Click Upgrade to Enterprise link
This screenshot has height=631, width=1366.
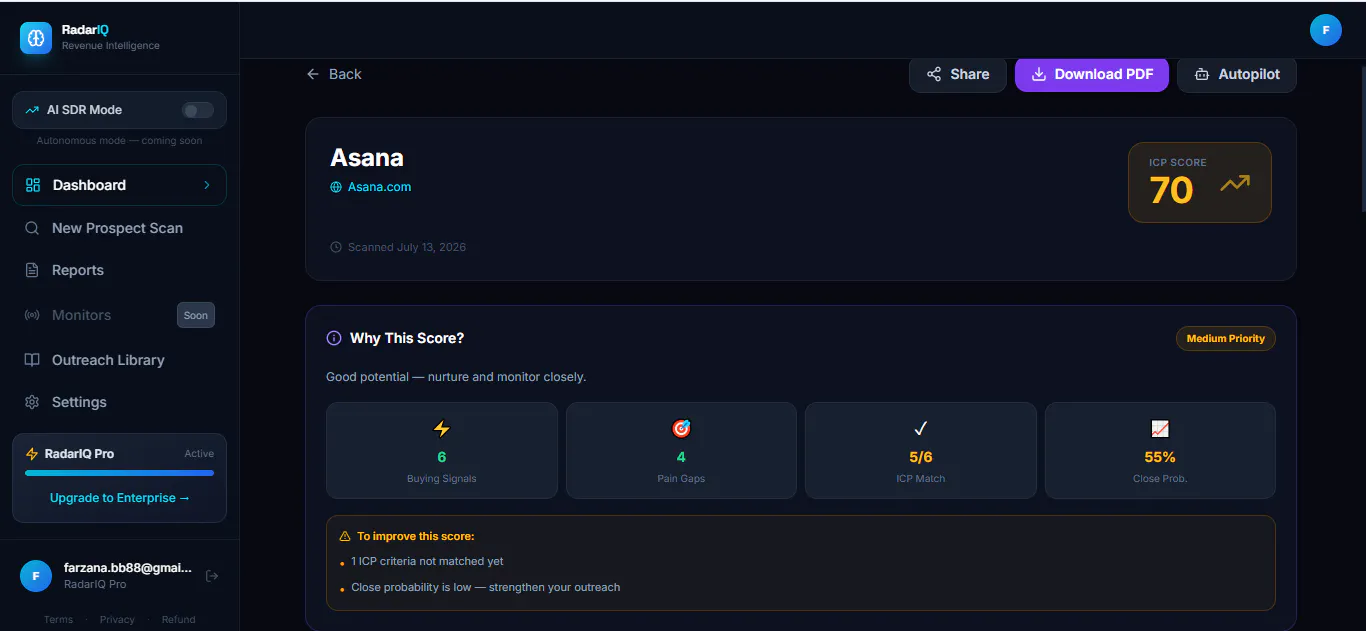[119, 498]
